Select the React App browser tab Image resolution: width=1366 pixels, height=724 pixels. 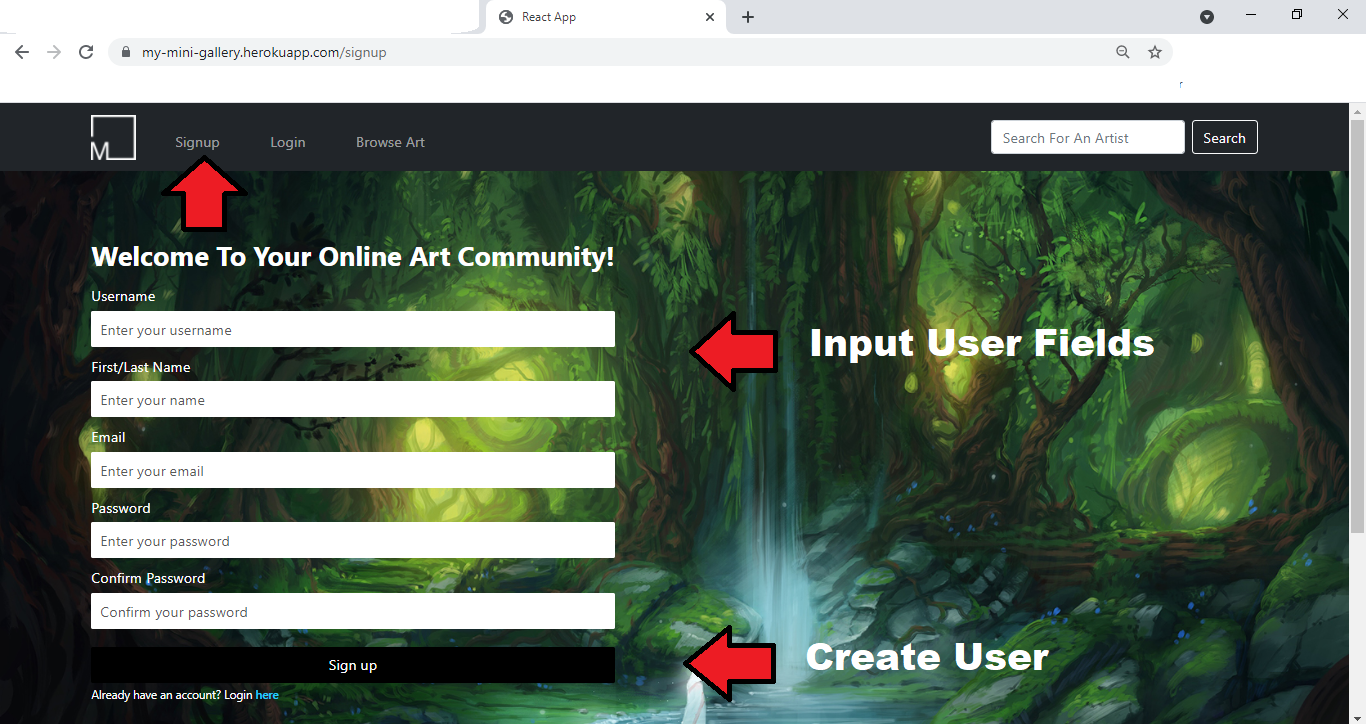(606, 17)
